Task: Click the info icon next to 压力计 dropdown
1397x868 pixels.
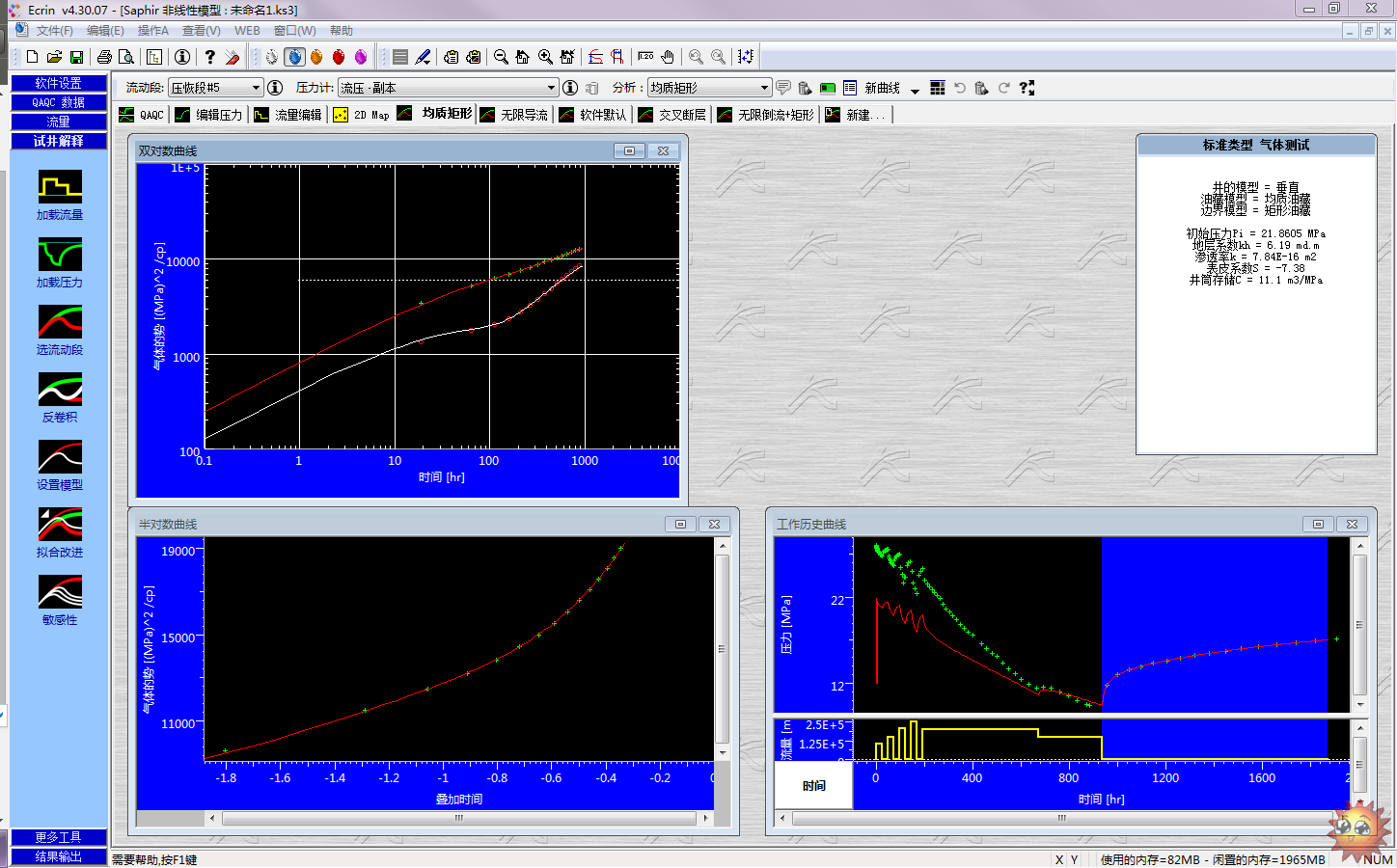Action: pos(570,88)
